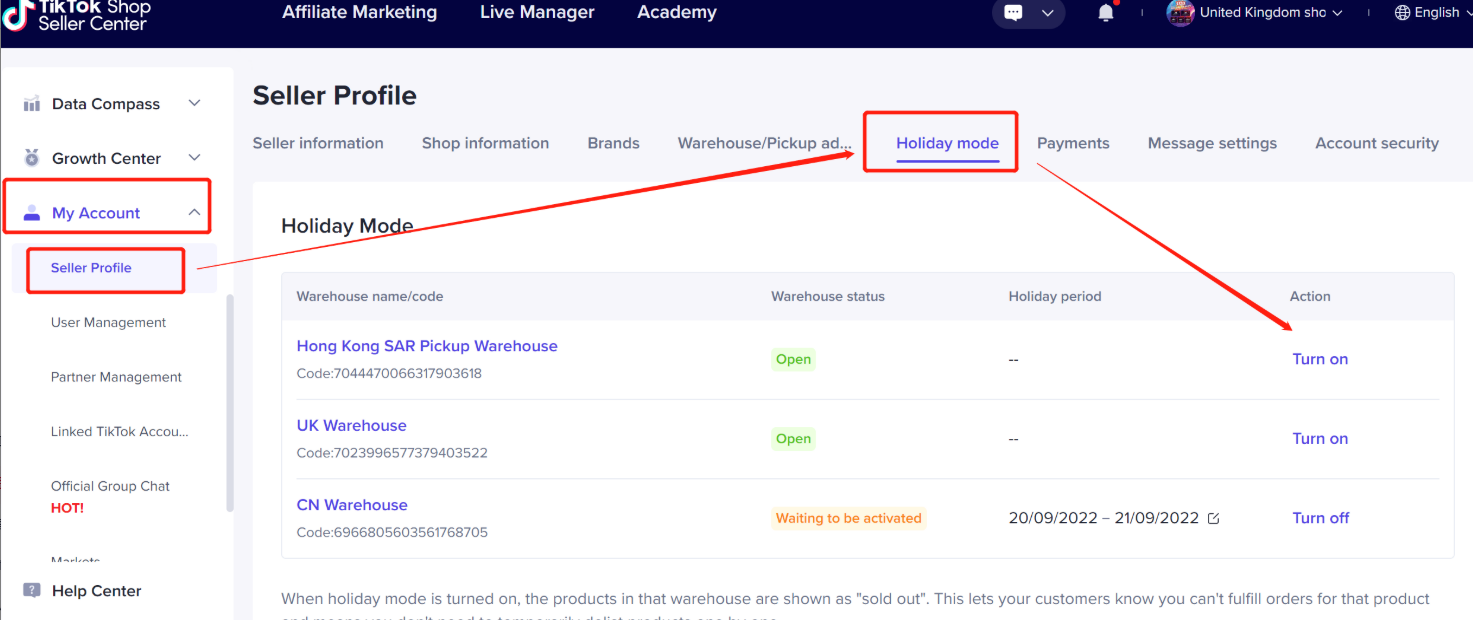Open the chat message icon

[x=1014, y=13]
